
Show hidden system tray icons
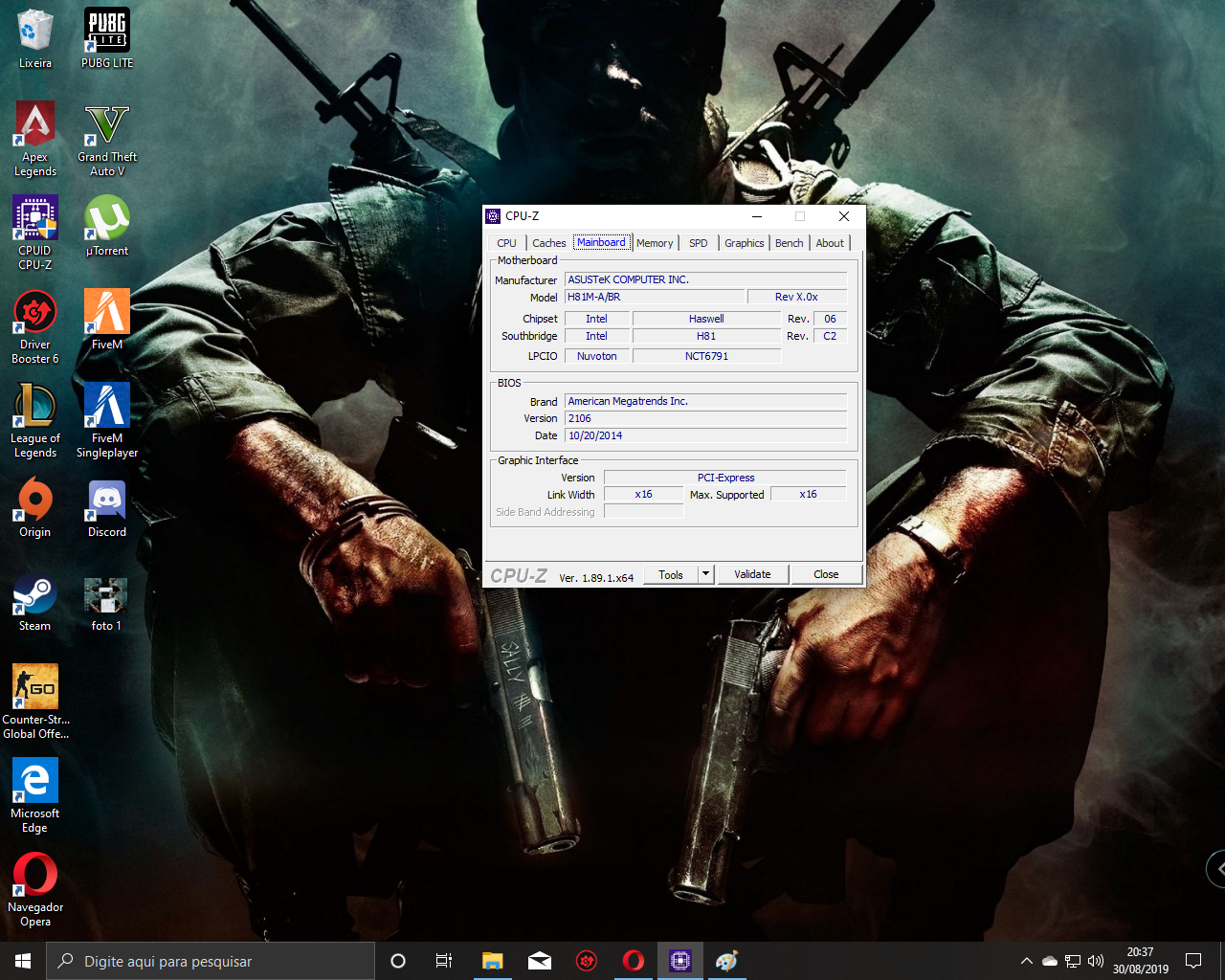click(x=1027, y=961)
